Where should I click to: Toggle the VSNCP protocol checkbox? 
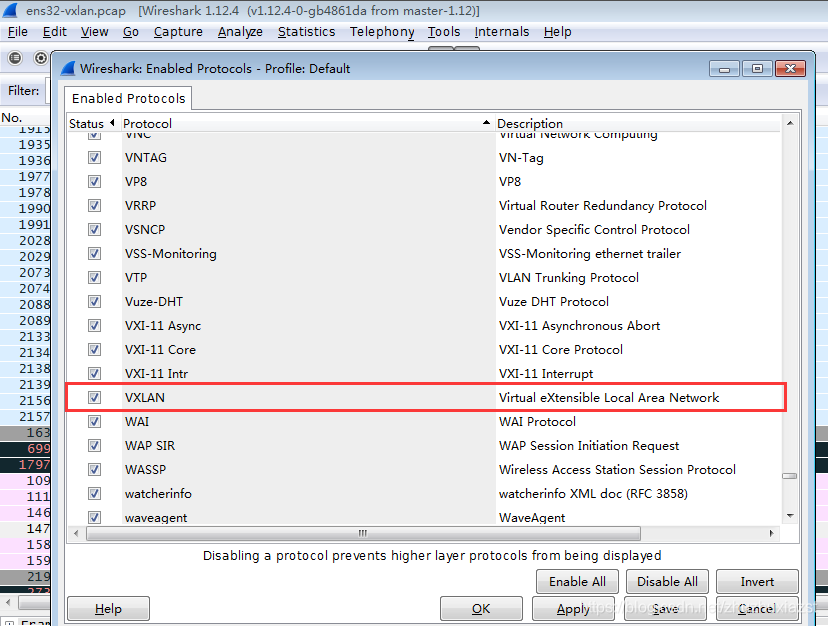(95, 229)
